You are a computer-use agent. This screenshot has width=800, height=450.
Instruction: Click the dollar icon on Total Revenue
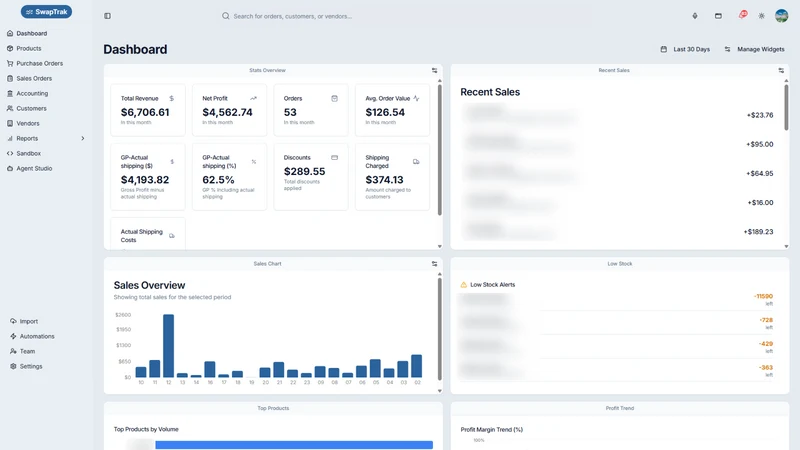point(171,98)
